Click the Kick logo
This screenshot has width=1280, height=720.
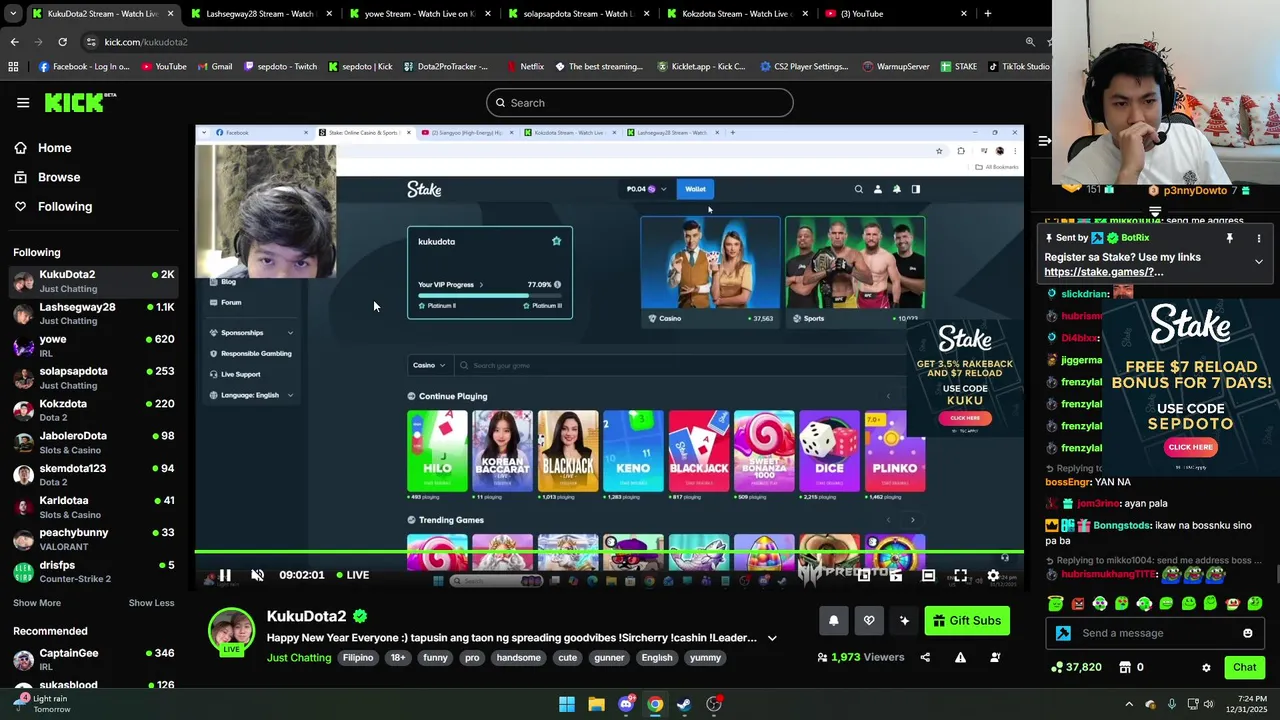80,102
